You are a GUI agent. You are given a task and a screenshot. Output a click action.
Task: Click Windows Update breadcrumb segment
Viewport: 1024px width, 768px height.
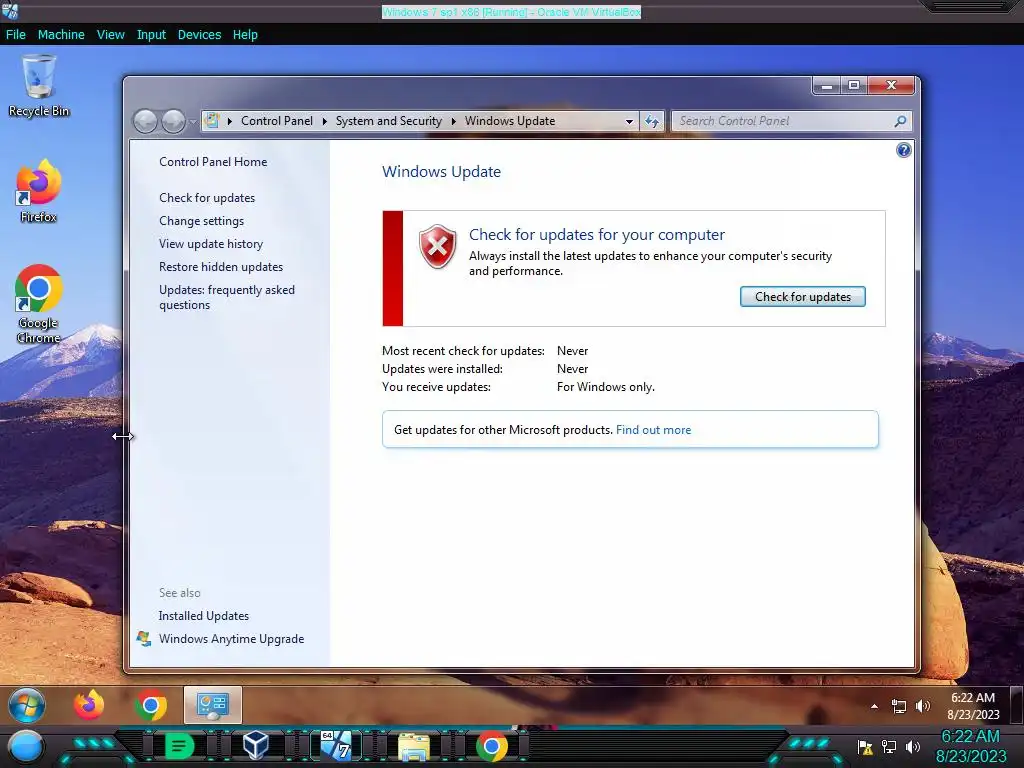(510, 121)
